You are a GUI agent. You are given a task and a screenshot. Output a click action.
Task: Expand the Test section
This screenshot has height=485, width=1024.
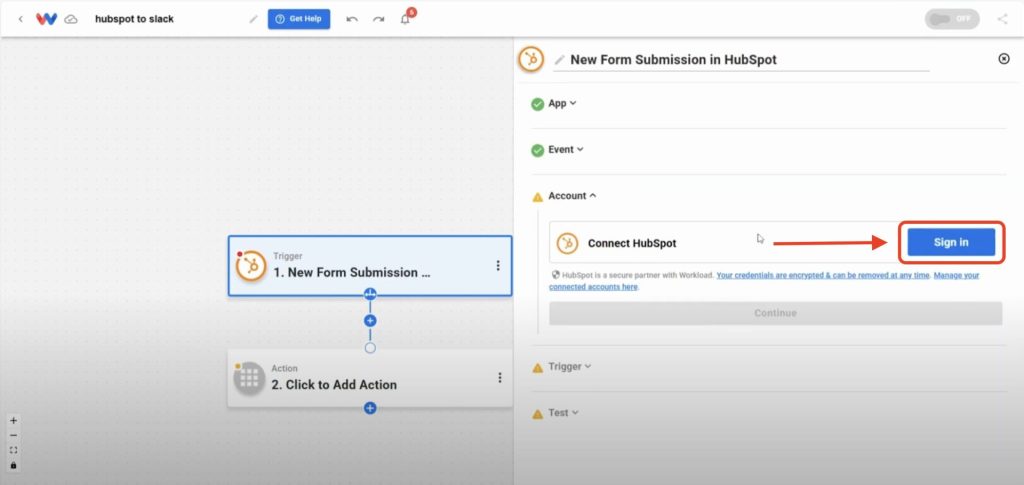point(564,413)
